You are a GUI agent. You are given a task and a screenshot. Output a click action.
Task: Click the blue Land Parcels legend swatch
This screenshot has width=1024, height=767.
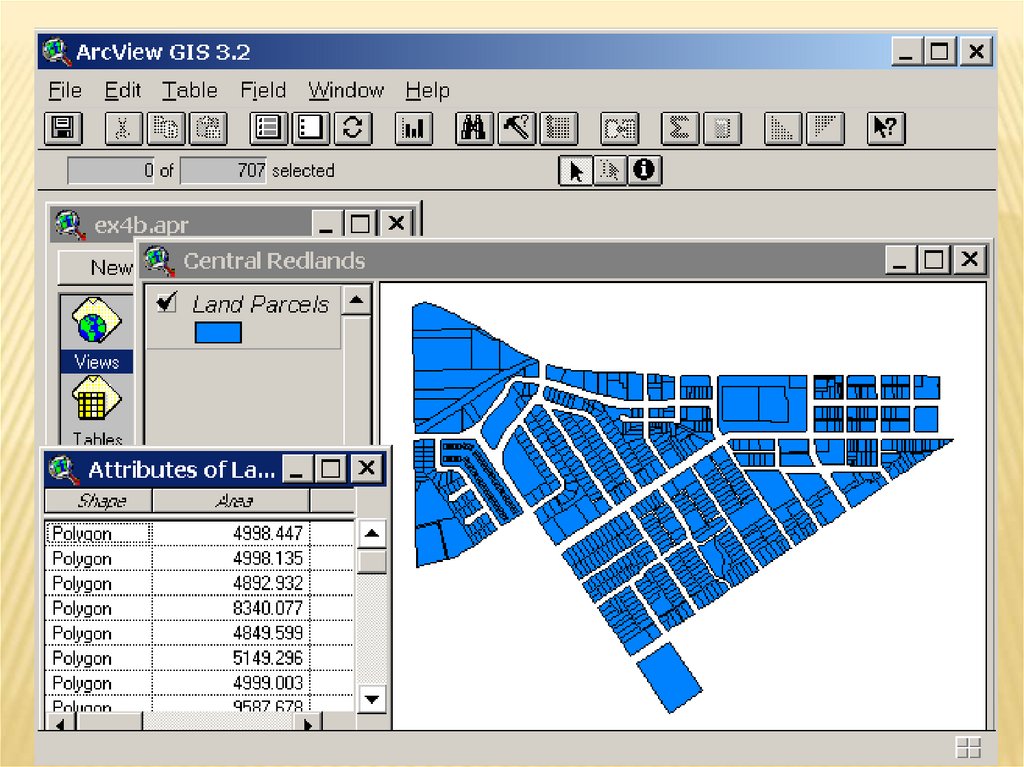click(218, 333)
